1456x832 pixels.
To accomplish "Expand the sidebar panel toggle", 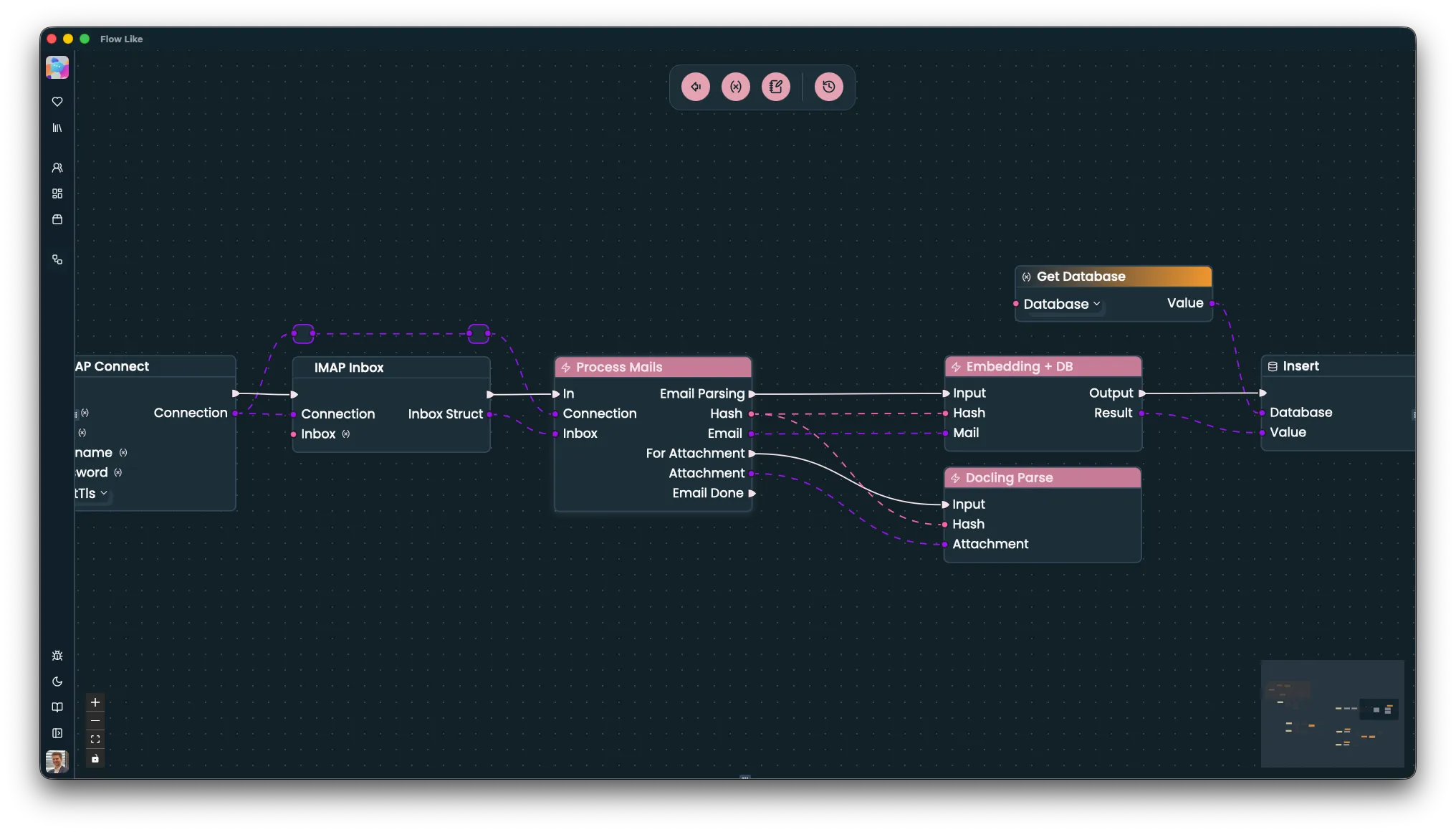I will (x=57, y=733).
